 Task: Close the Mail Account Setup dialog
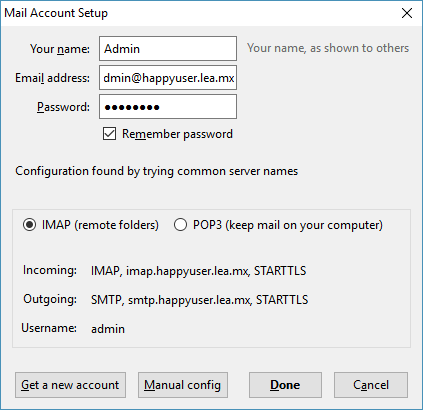[407, 13]
